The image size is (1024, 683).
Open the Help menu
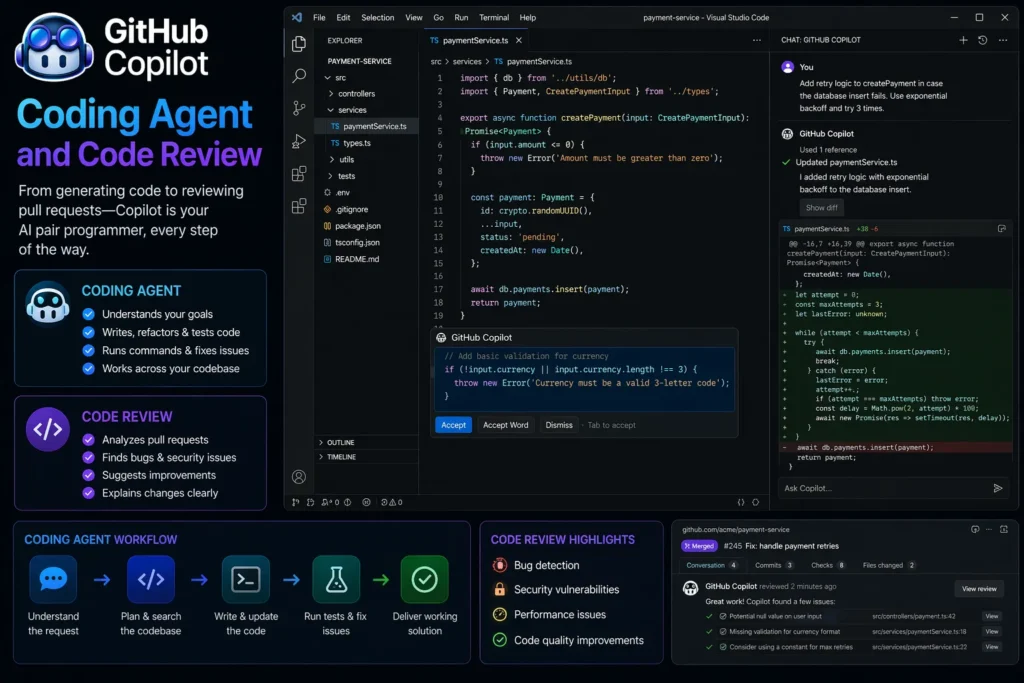[528, 18]
